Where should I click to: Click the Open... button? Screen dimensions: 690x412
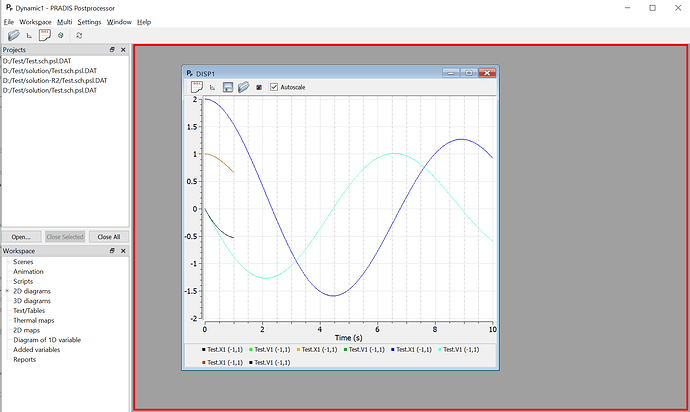22,237
